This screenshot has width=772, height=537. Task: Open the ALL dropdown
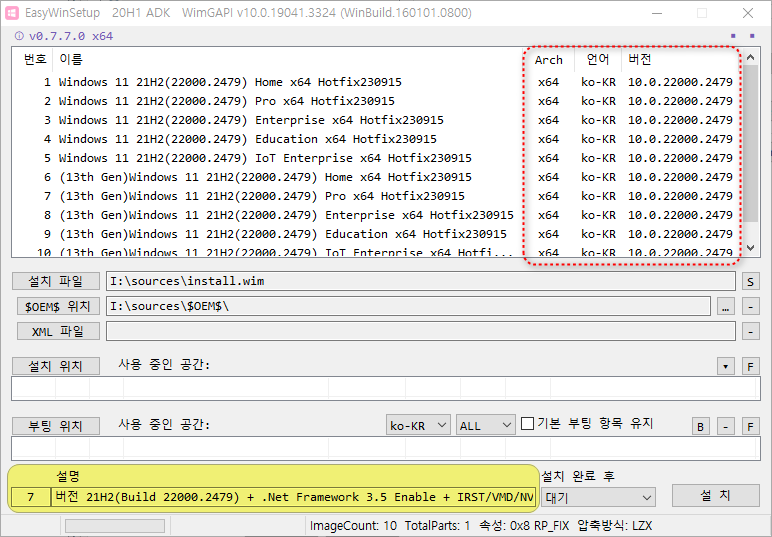(x=485, y=425)
